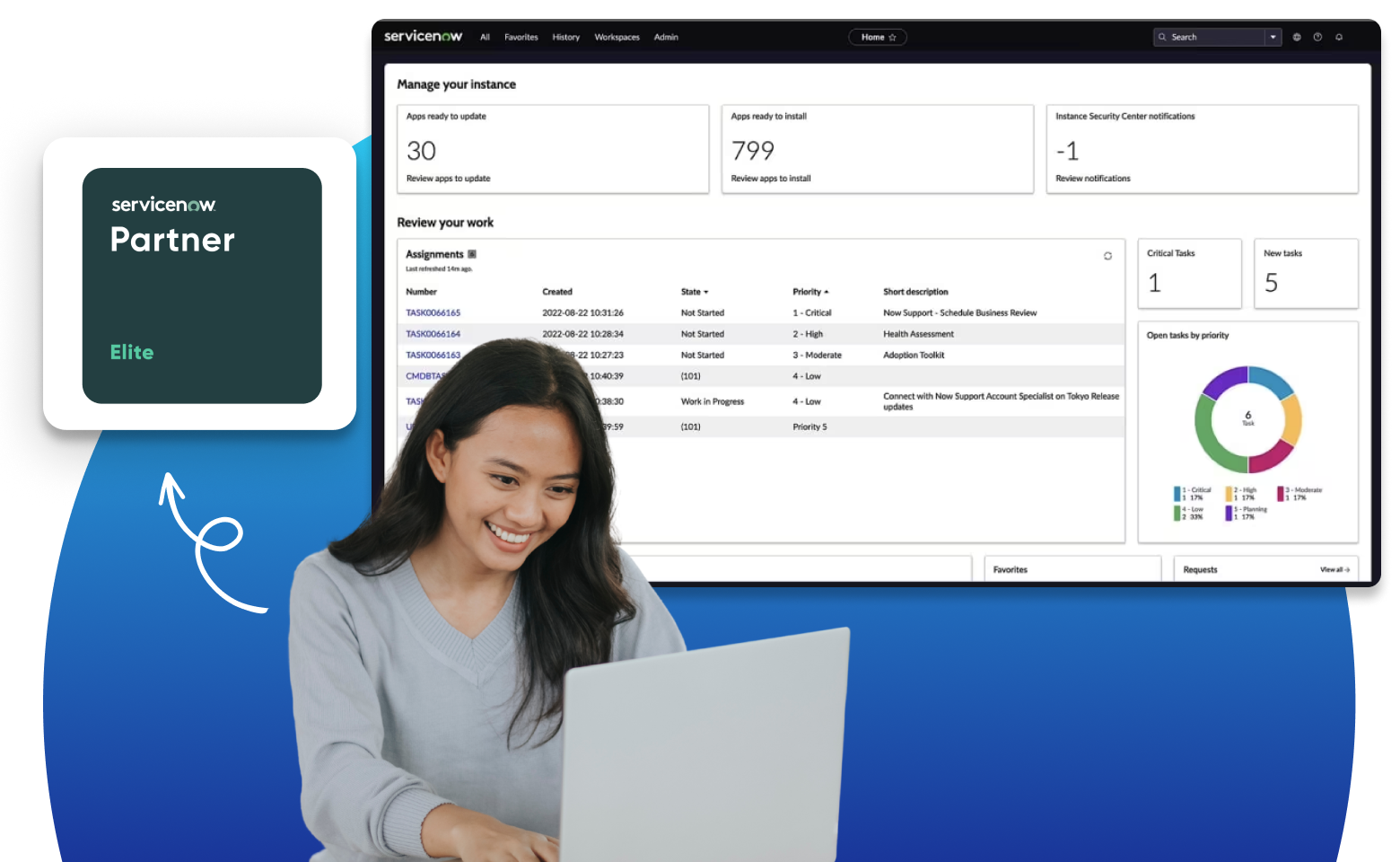
Task: Click Review apps to install link
Action: pyautogui.click(x=771, y=179)
